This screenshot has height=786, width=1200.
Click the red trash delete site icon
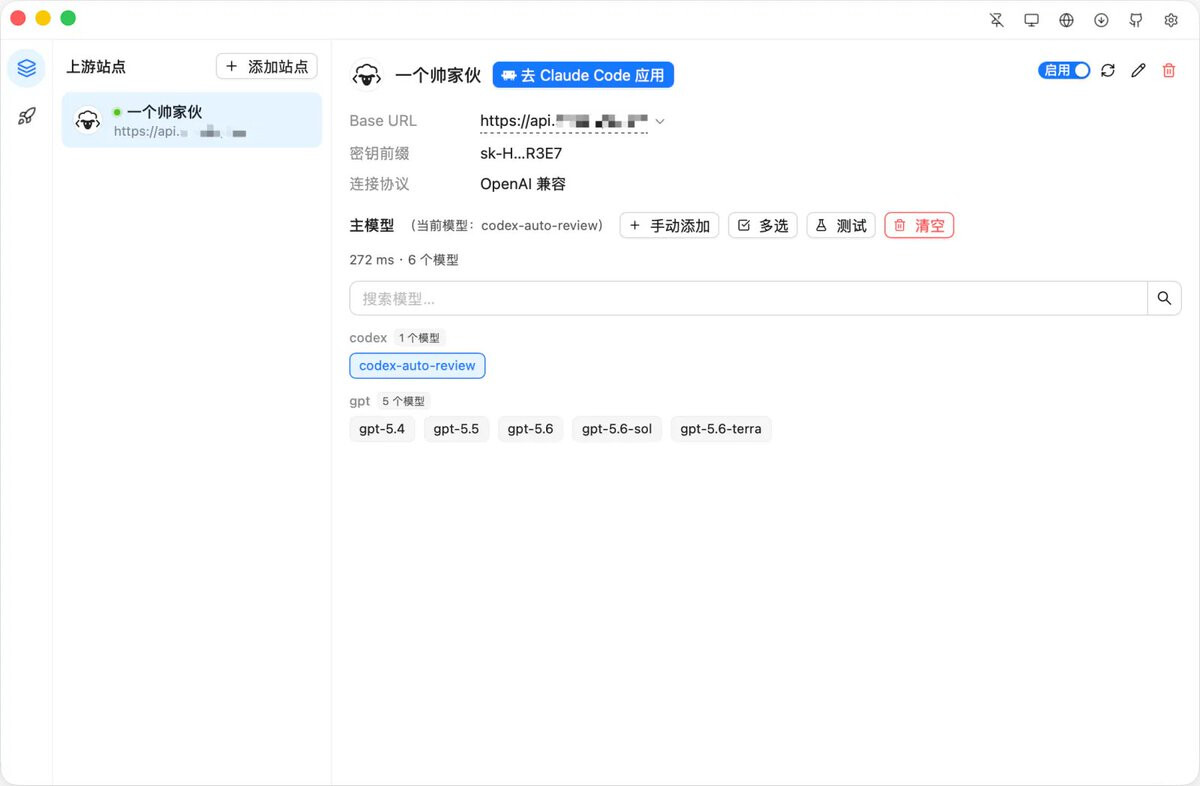1169,70
